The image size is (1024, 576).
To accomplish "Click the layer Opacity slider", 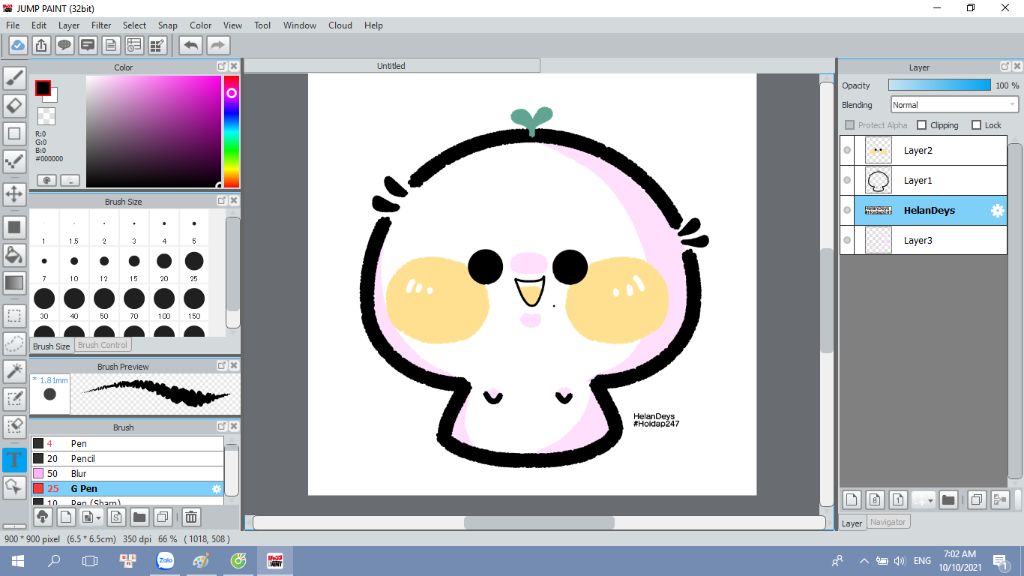I will click(939, 86).
